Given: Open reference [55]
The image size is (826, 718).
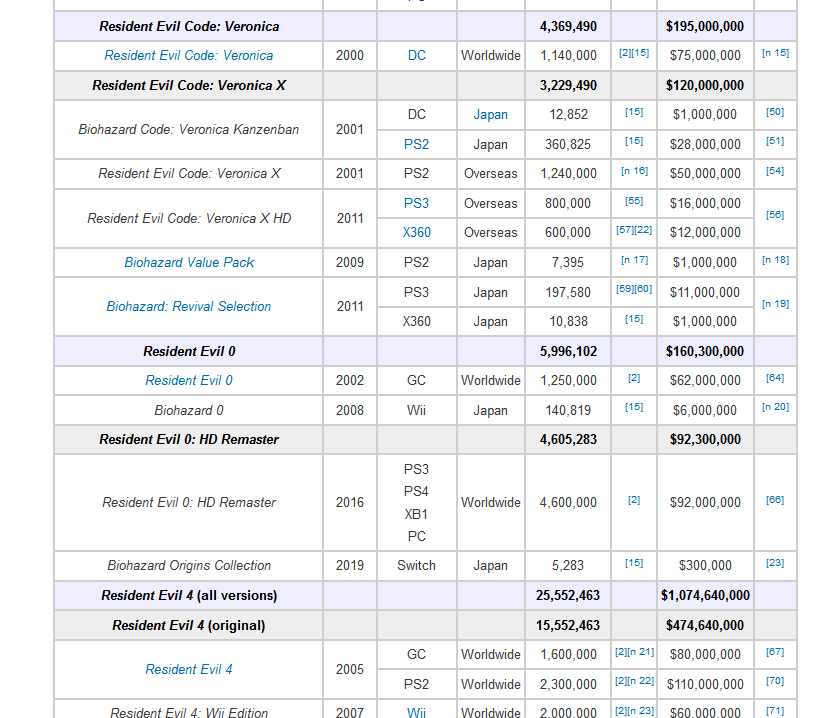Looking at the screenshot, I should point(634,201).
